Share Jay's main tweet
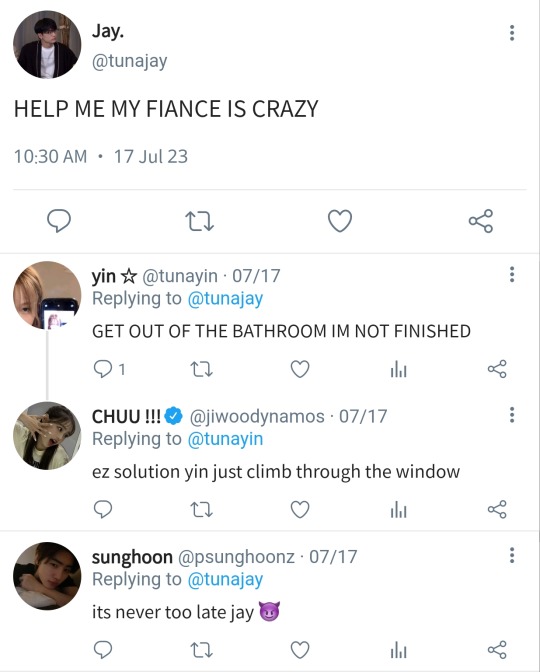540x672 pixels. coord(481,221)
